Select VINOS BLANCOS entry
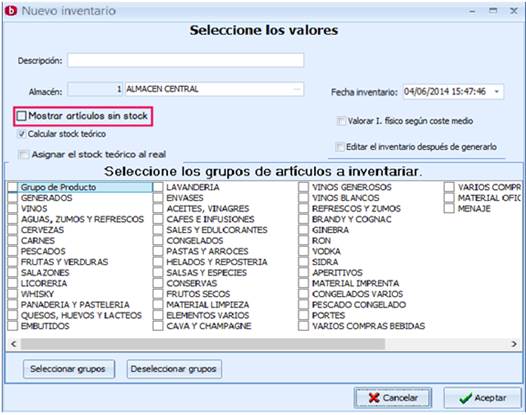This screenshot has width=526, height=415. 346,198
